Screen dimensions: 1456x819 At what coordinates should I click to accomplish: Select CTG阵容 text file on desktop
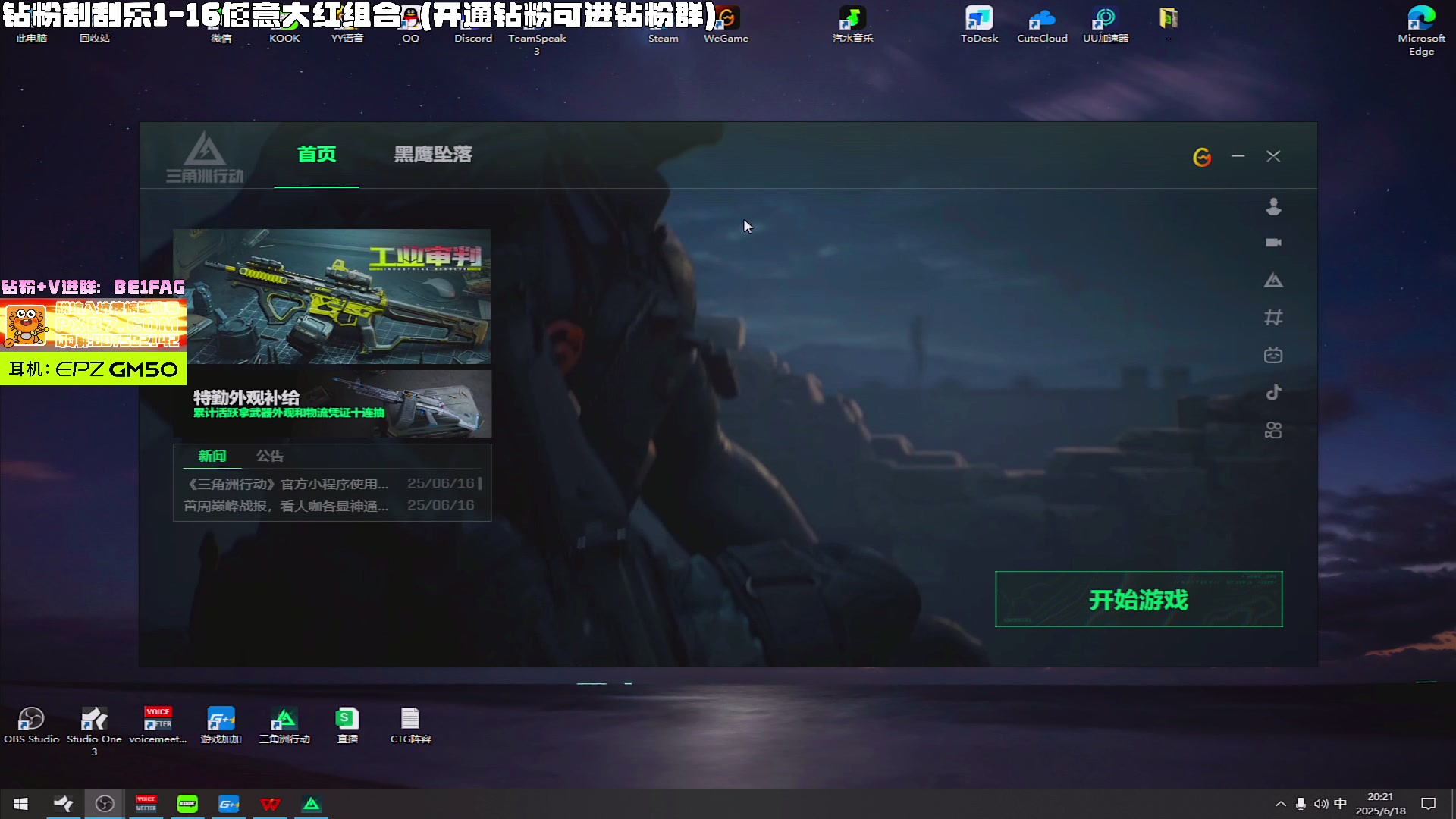410,725
